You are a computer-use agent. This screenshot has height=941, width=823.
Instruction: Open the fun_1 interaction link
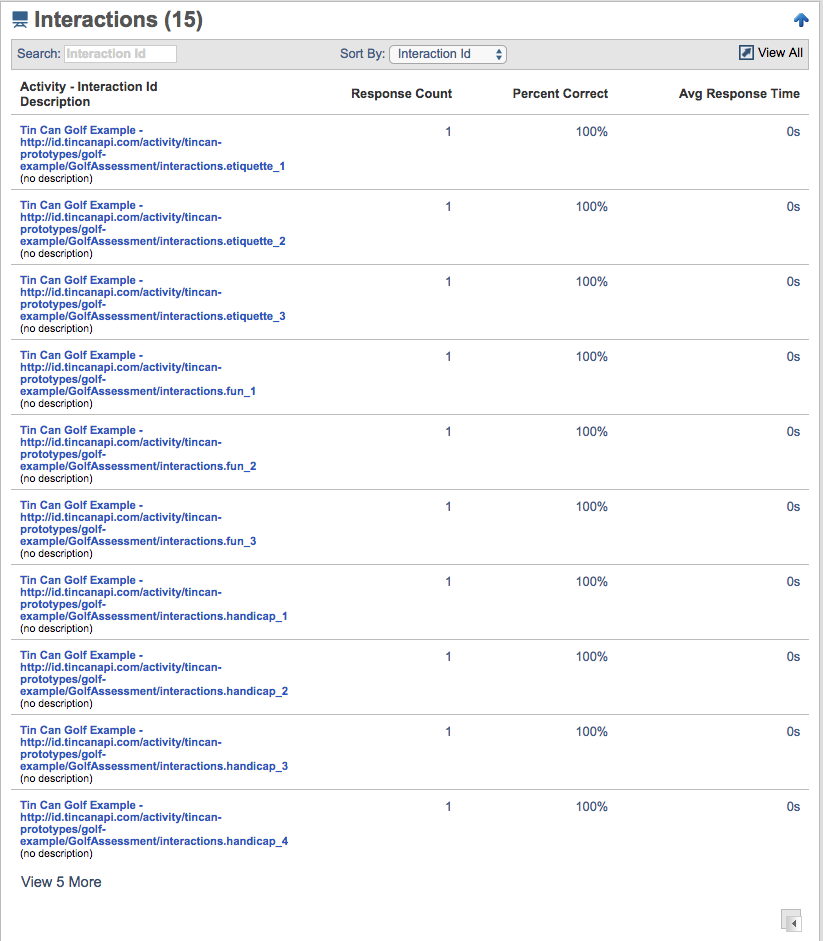[x=138, y=373]
